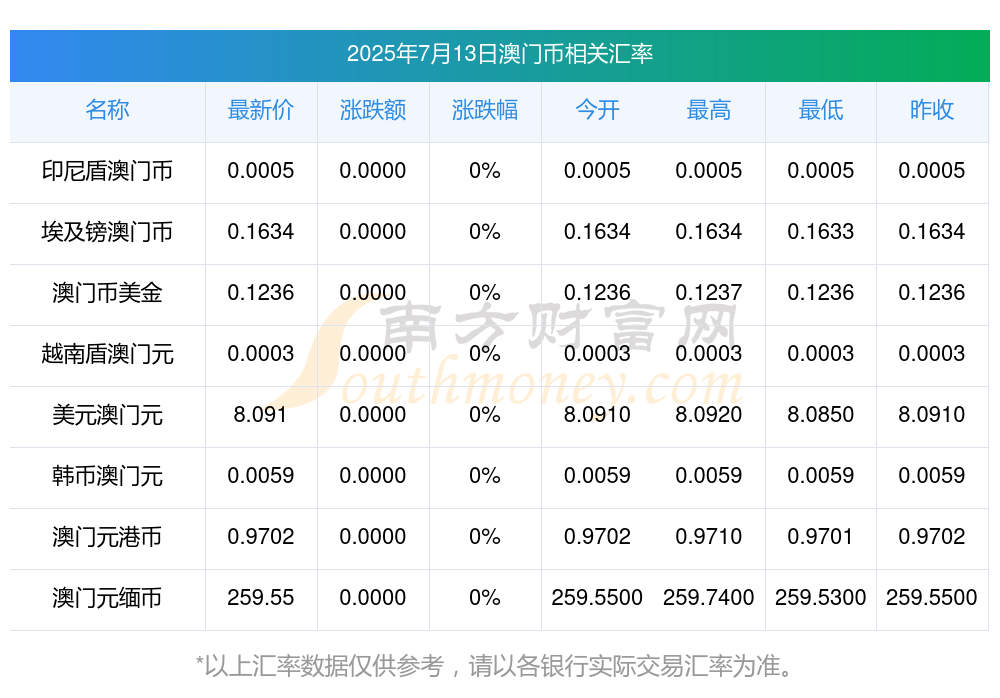The image size is (1000, 698).
Task: Select the 最新价 column header
Action: tap(261, 110)
